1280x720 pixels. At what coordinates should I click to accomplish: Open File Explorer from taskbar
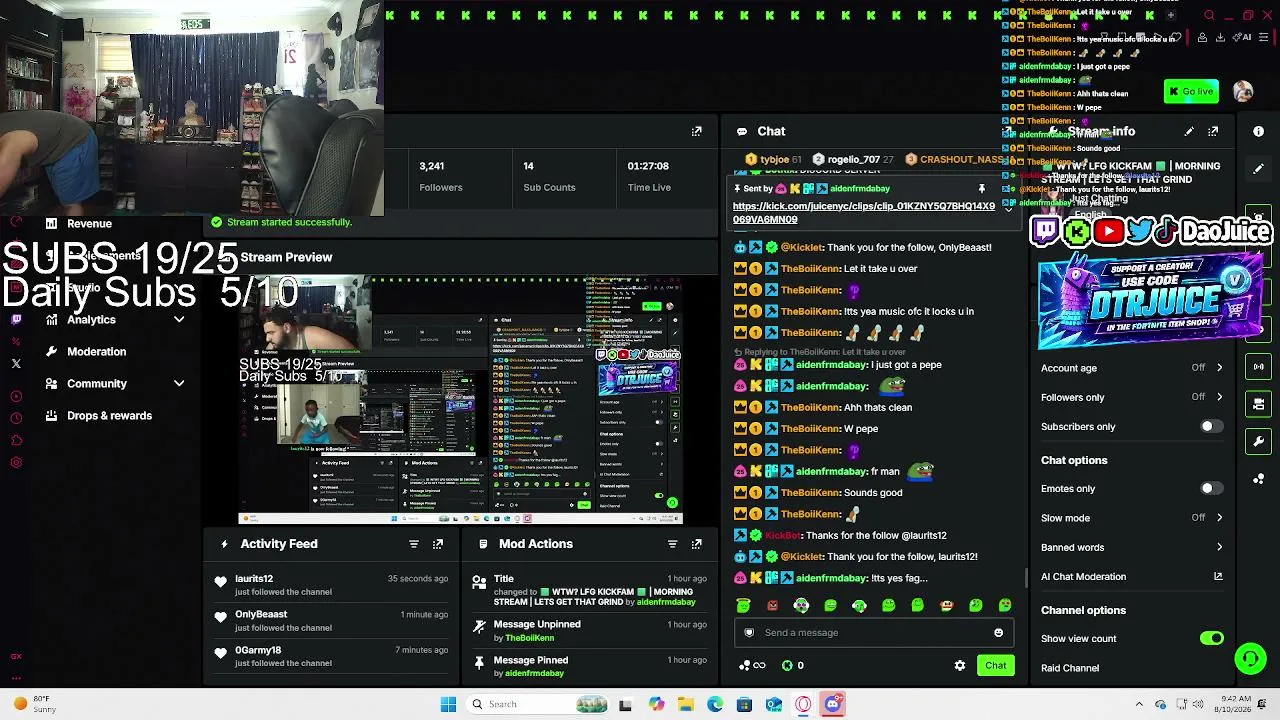point(686,704)
